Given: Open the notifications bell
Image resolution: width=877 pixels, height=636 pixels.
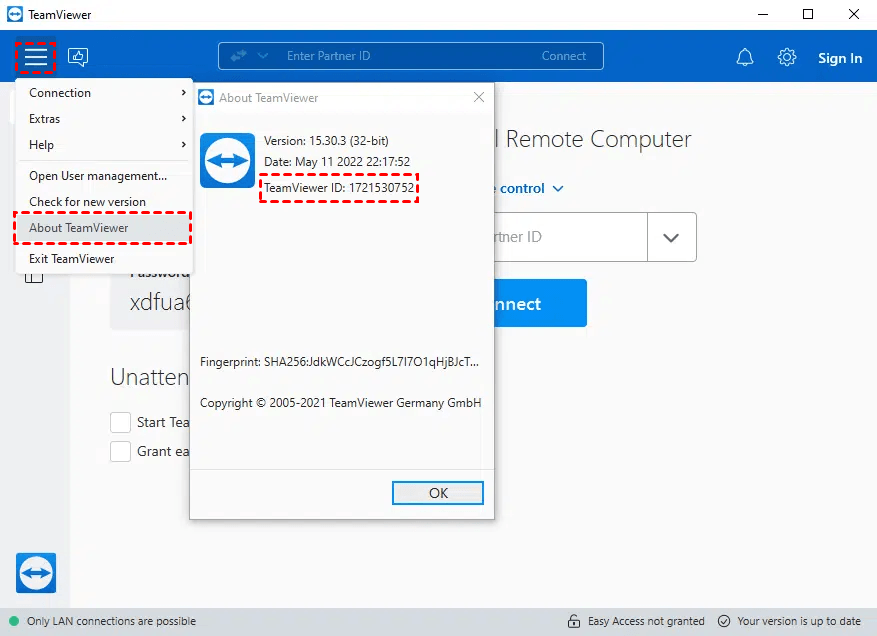Looking at the screenshot, I should point(744,57).
